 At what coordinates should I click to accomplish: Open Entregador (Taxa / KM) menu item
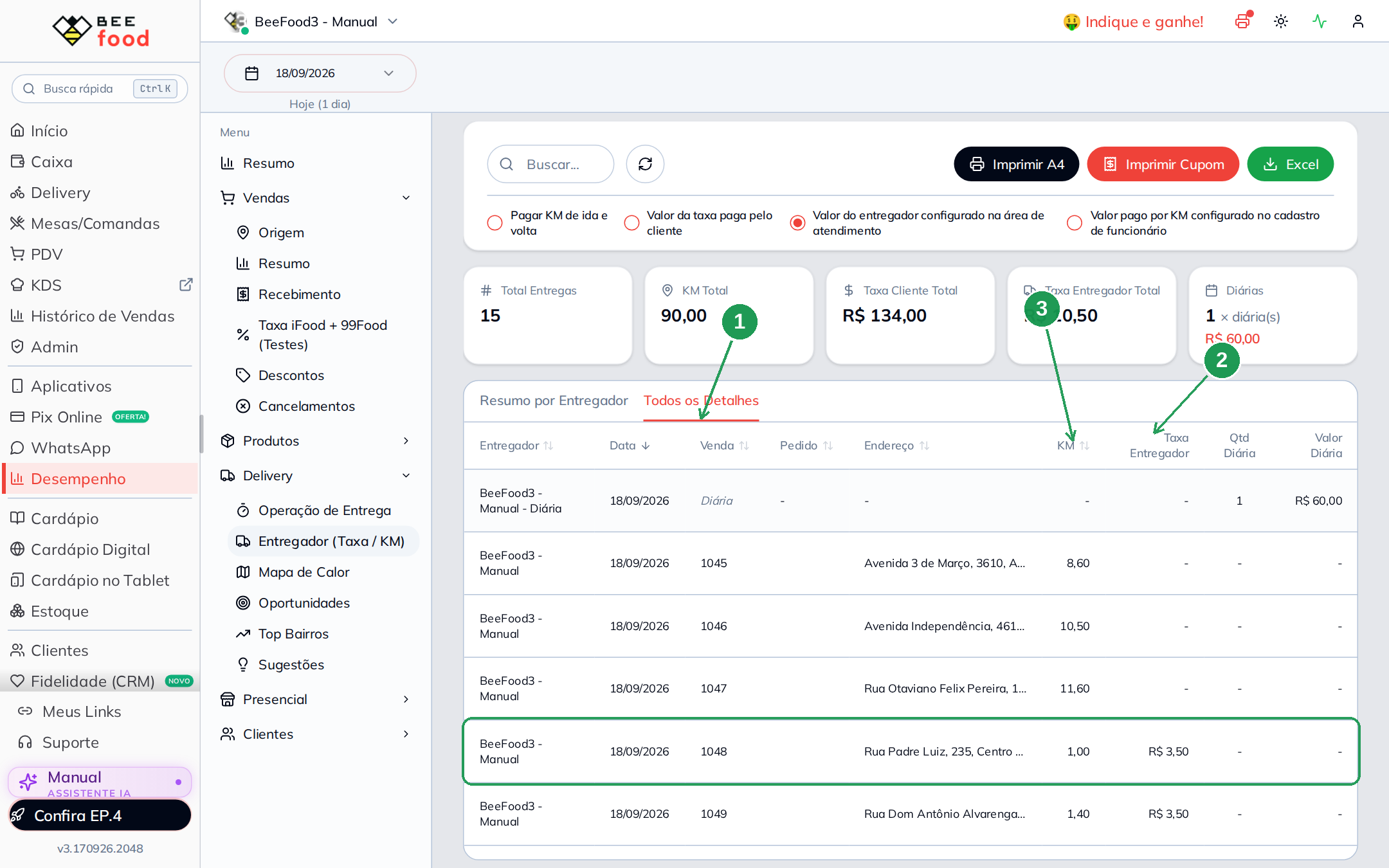pyautogui.click(x=323, y=541)
